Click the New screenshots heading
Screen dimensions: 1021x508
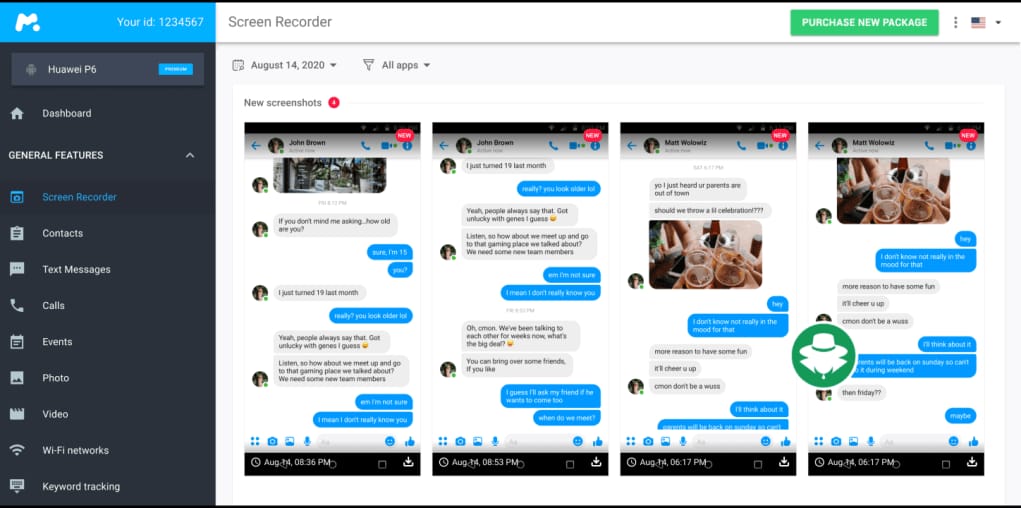pos(283,103)
